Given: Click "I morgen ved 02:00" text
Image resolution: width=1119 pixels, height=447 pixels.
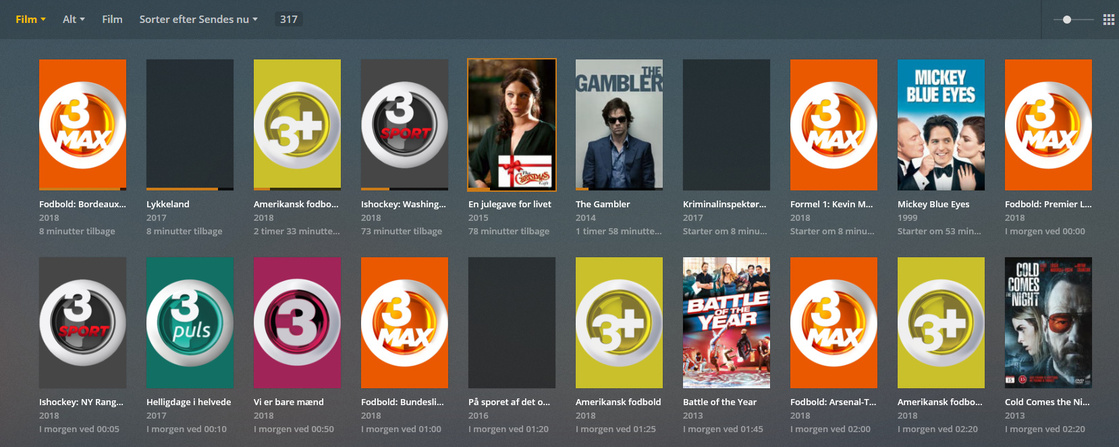Looking at the screenshot, I should (x=831, y=429).
